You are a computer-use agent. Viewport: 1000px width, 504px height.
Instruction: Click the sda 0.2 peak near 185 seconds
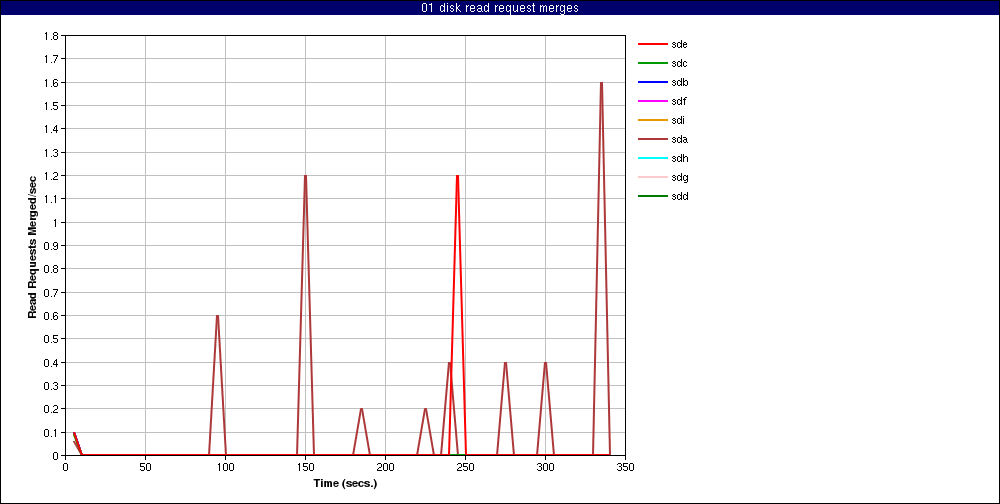pos(362,408)
